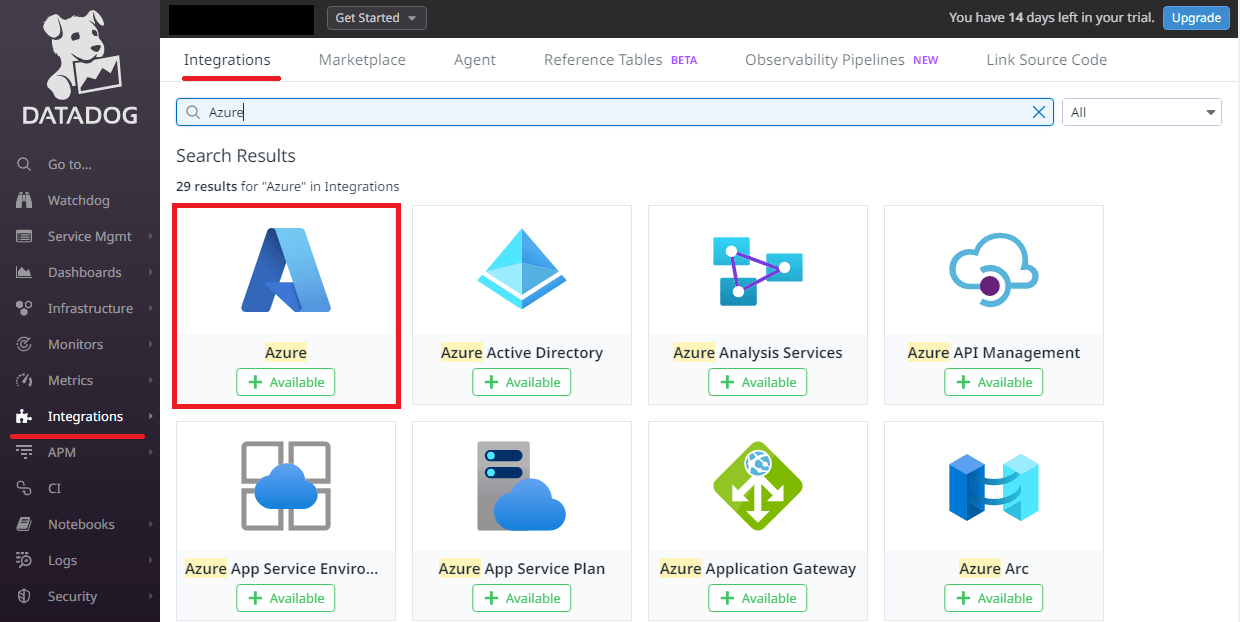Image resolution: width=1240 pixels, height=622 pixels.
Task: Expand the Notebooks submenu arrow
Action: tap(151, 525)
